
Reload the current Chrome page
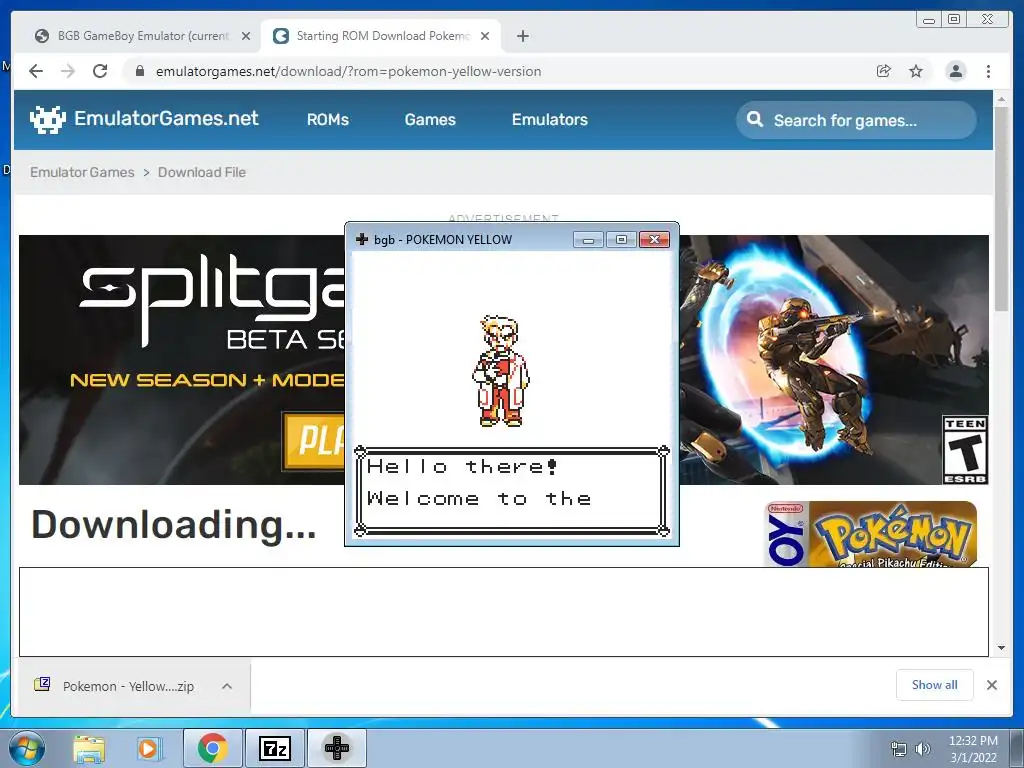pyautogui.click(x=100, y=71)
